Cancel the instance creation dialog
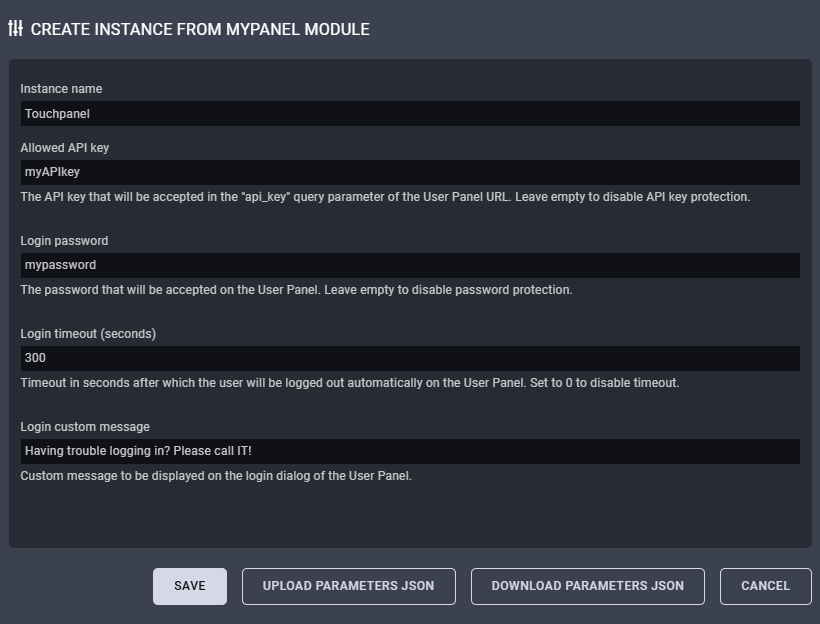 coord(766,586)
